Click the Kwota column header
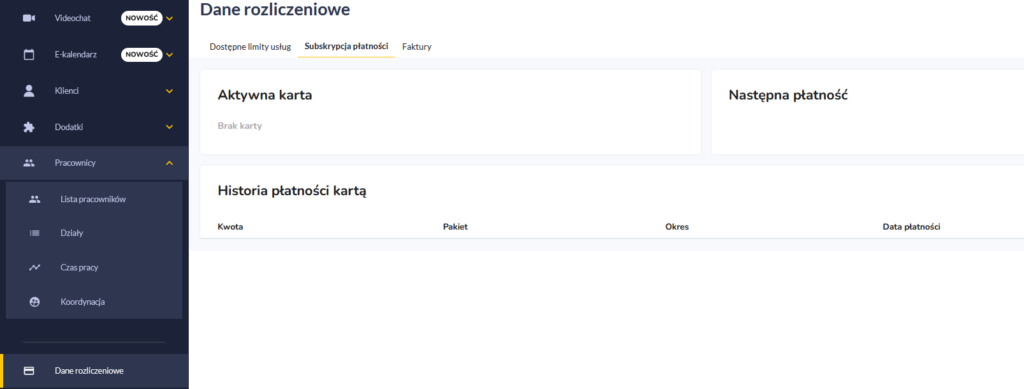This screenshot has height=389, width=1024. pos(230,226)
